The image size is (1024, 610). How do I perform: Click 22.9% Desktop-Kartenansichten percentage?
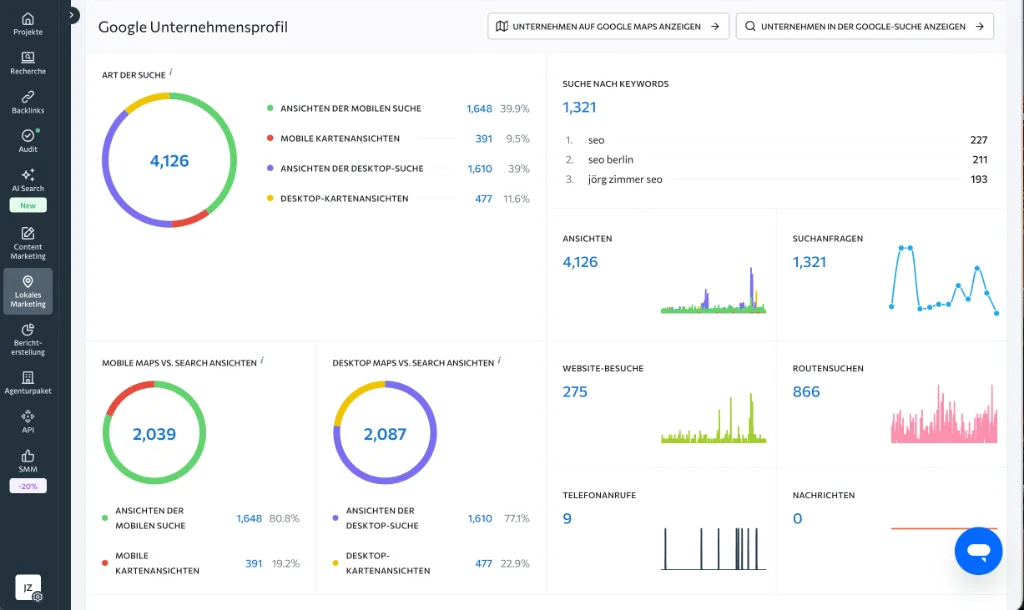point(515,564)
